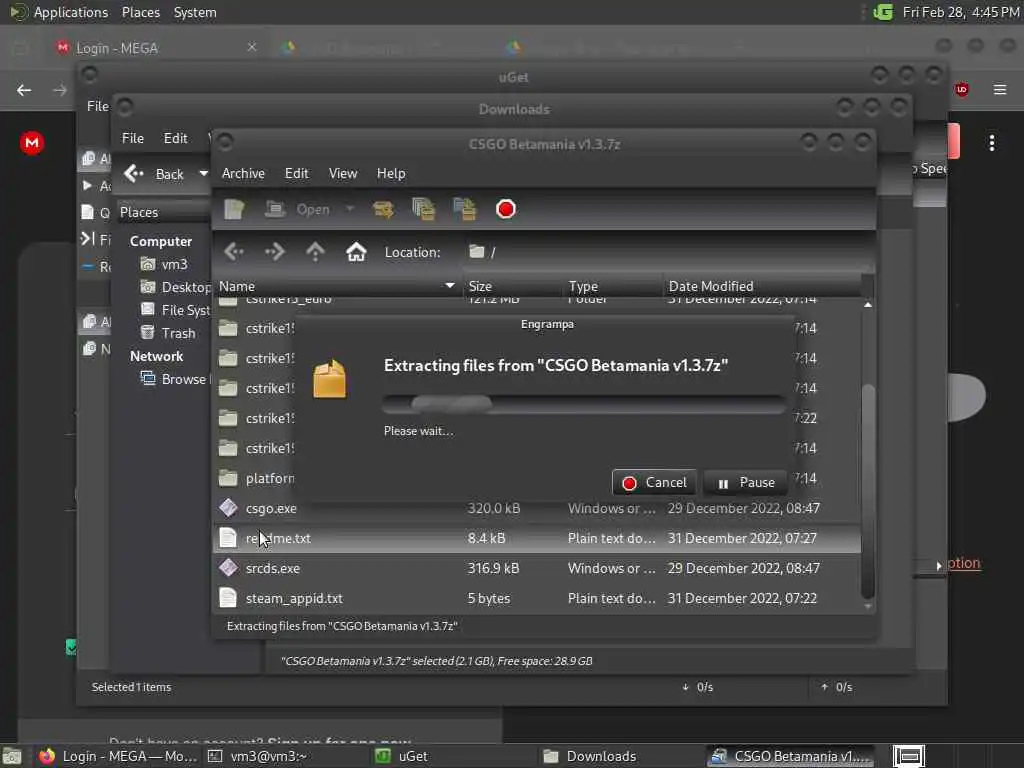Click the uGet tray icon in top panel
This screenshot has height=768, width=1024.
coord(883,12)
